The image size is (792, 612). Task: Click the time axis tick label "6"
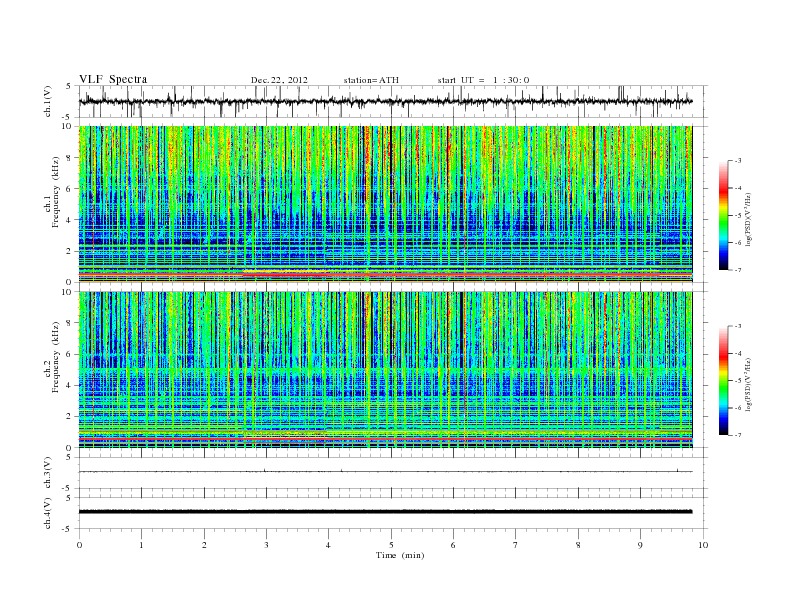(453, 545)
